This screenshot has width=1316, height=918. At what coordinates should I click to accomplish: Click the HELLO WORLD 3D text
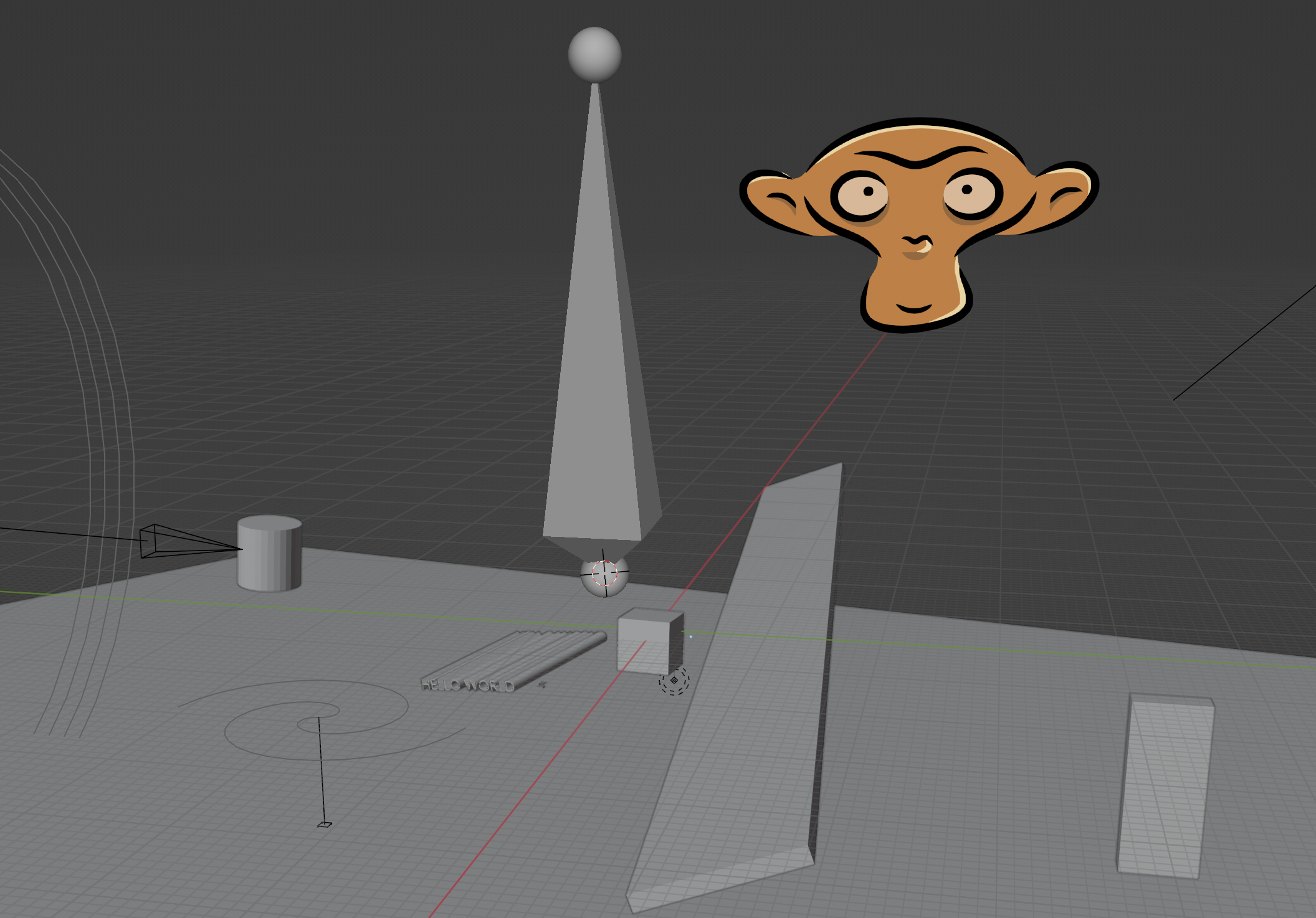tap(467, 686)
